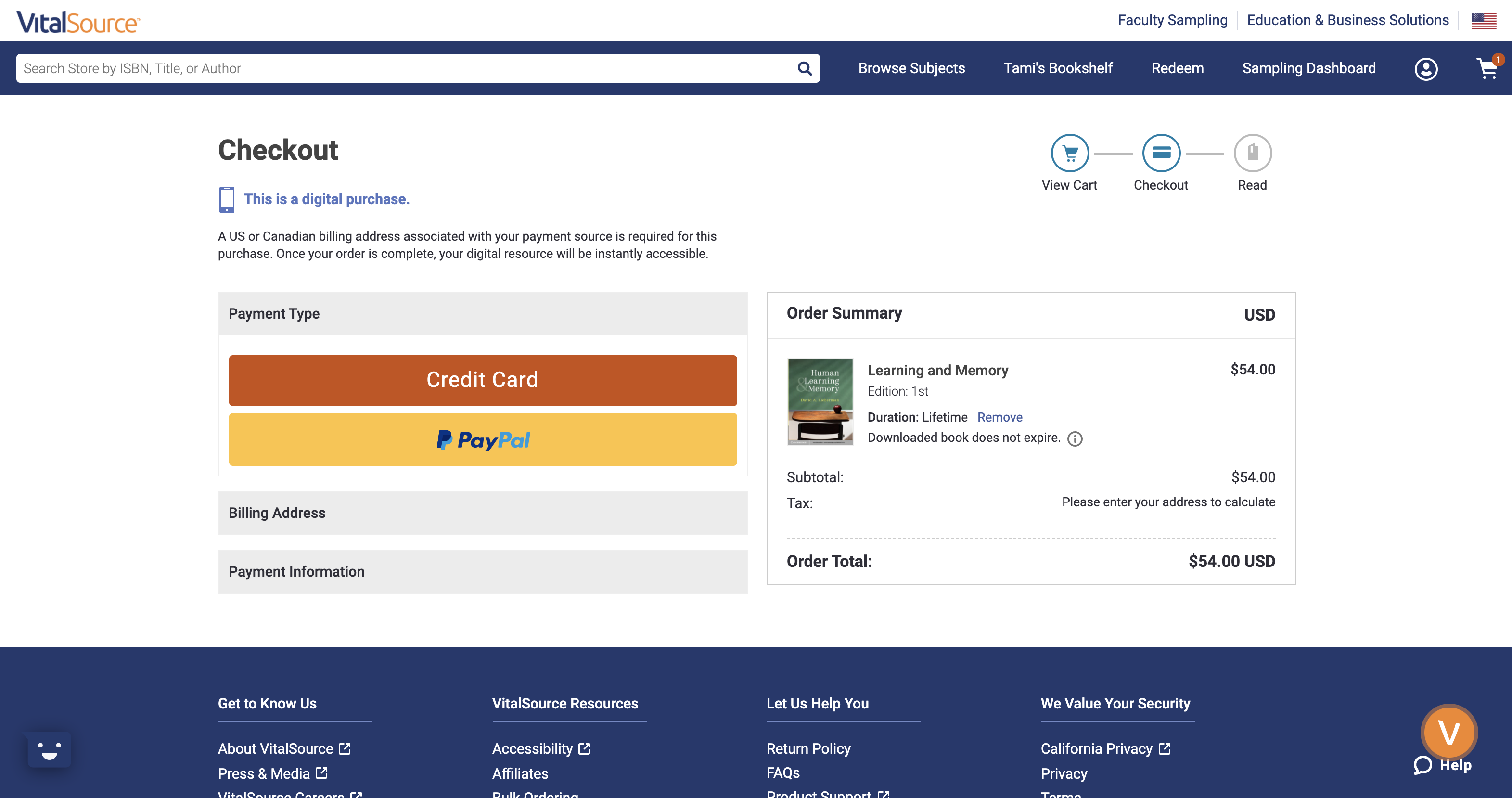
Task: Open Return Policy footer link
Action: [808, 749]
